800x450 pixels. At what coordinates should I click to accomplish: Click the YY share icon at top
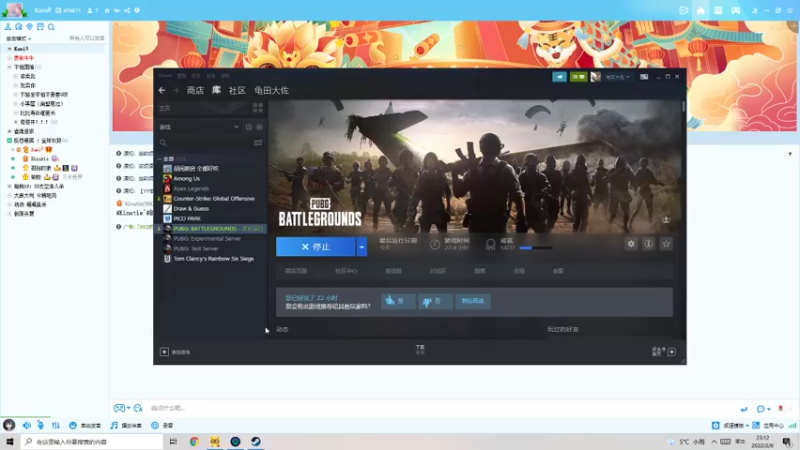(x=127, y=10)
